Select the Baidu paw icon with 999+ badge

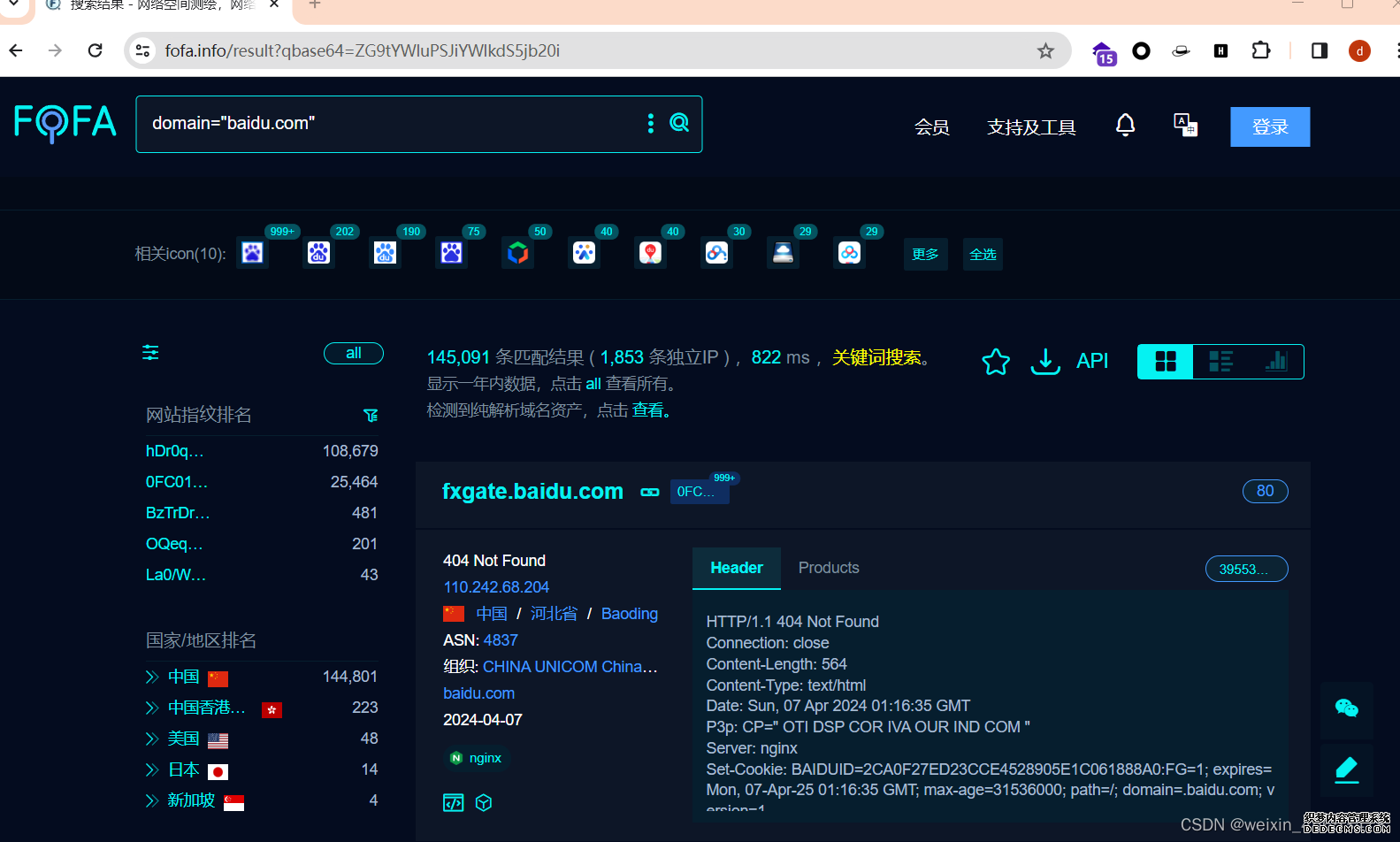pyautogui.click(x=253, y=254)
